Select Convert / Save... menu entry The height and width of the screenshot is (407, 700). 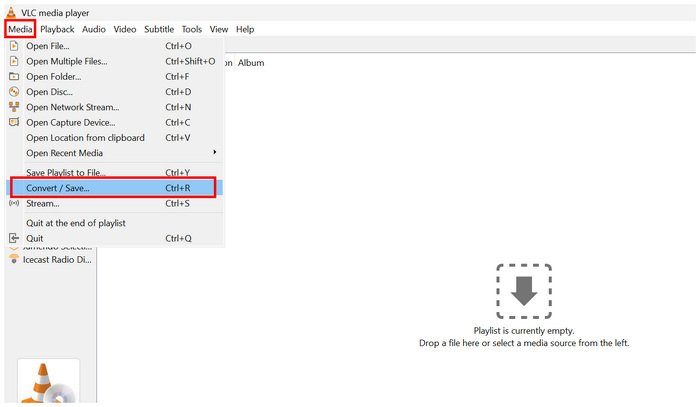[114, 188]
